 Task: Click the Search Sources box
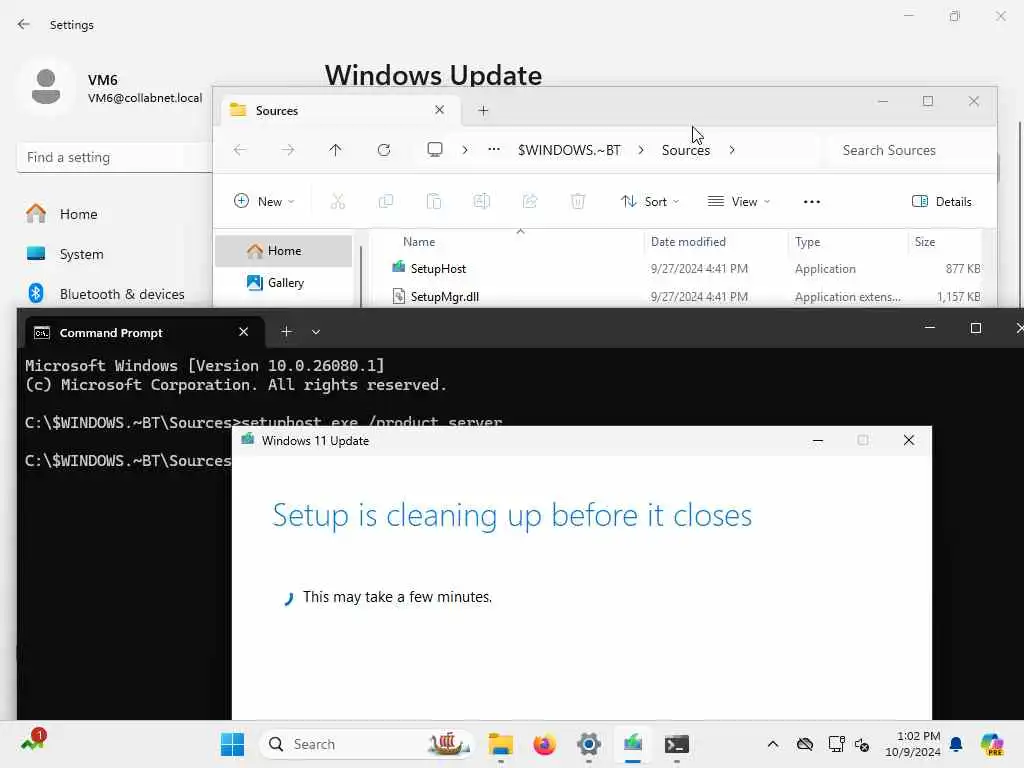pyautogui.click(x=911, y=150)
